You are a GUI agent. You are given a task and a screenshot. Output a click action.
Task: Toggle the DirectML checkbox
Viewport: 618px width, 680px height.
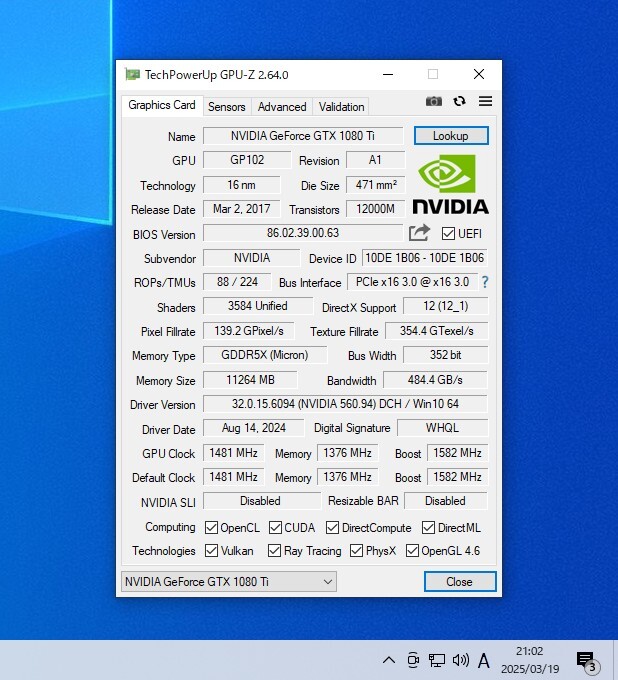click(x=428, y=527)
